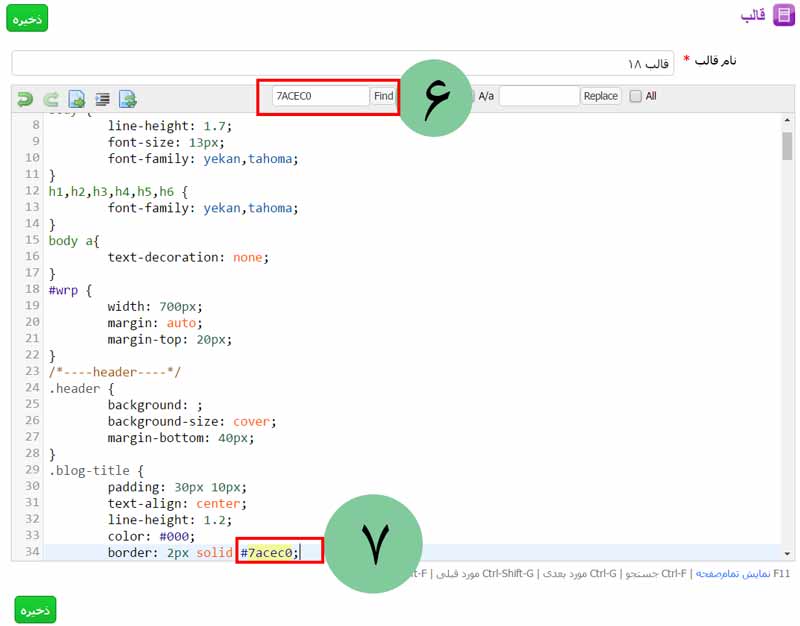Click line number 10 in the gutter
Image resolution: width=800 pixels, height=626 pixels.
pos(32,158)
